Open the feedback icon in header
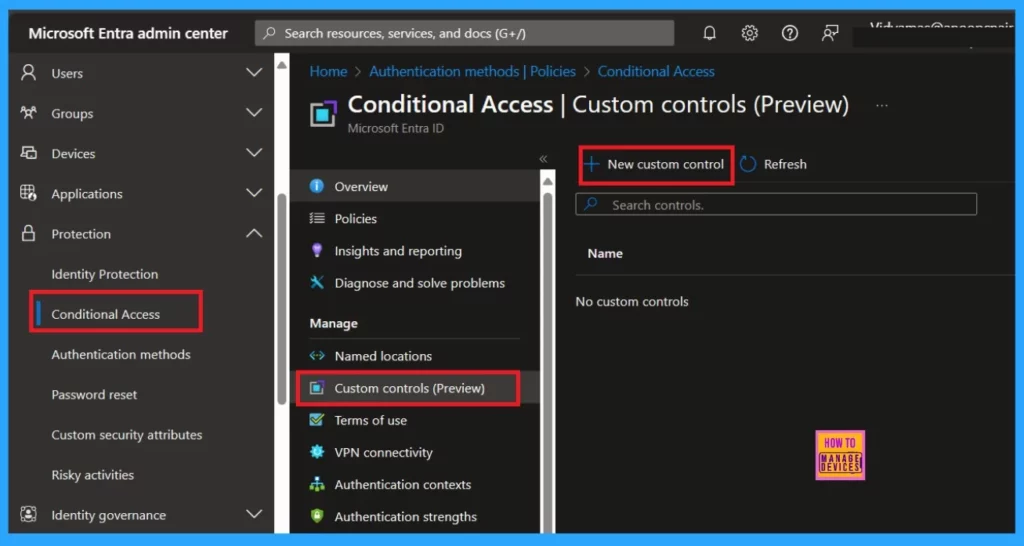This screenshot has height=546, width=1024. 830,33
